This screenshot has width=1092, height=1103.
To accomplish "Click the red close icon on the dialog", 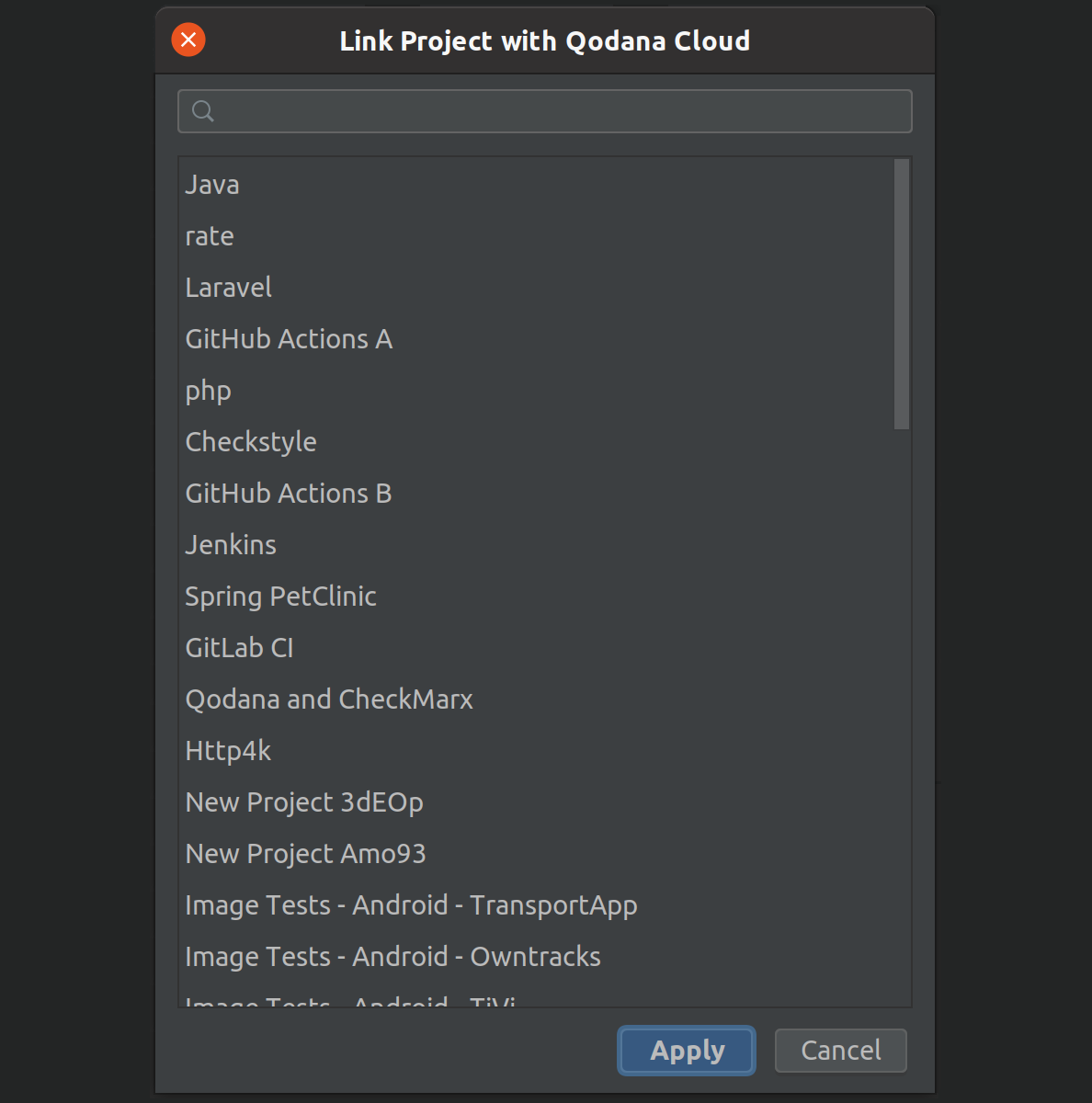I will [x=188, y=40].
